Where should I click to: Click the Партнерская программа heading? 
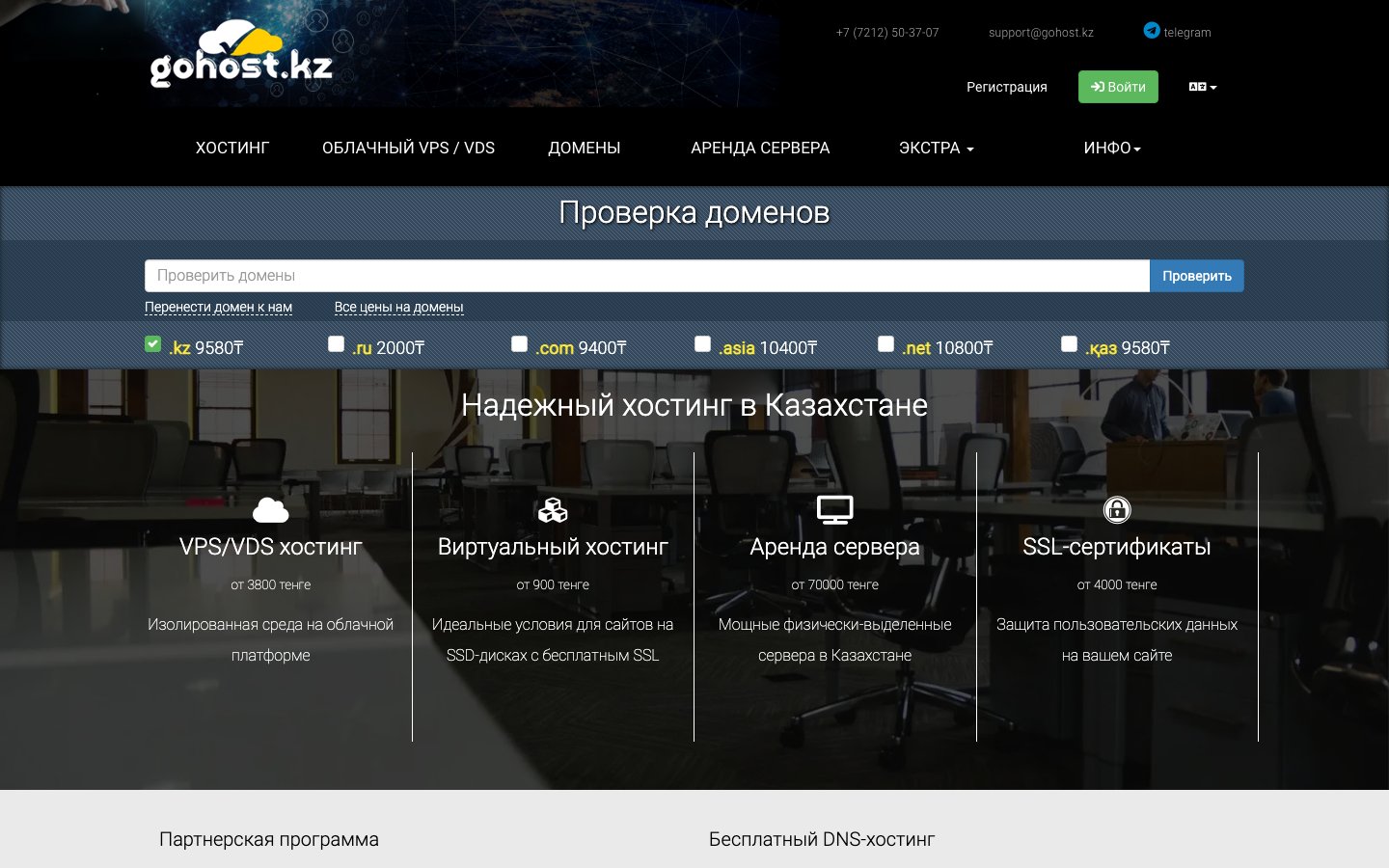[269, 839]
